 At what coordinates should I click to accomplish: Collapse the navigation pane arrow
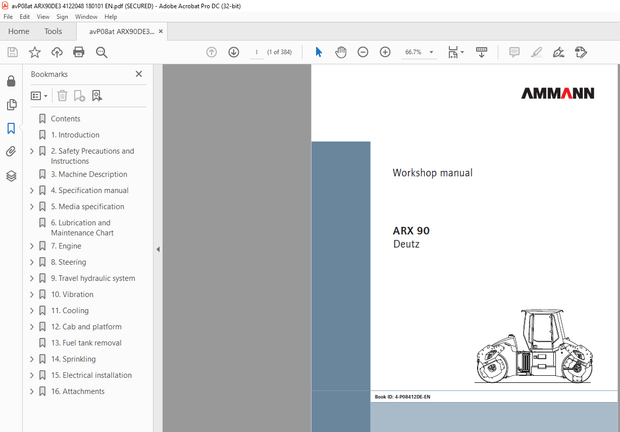[x=158, y=249]
